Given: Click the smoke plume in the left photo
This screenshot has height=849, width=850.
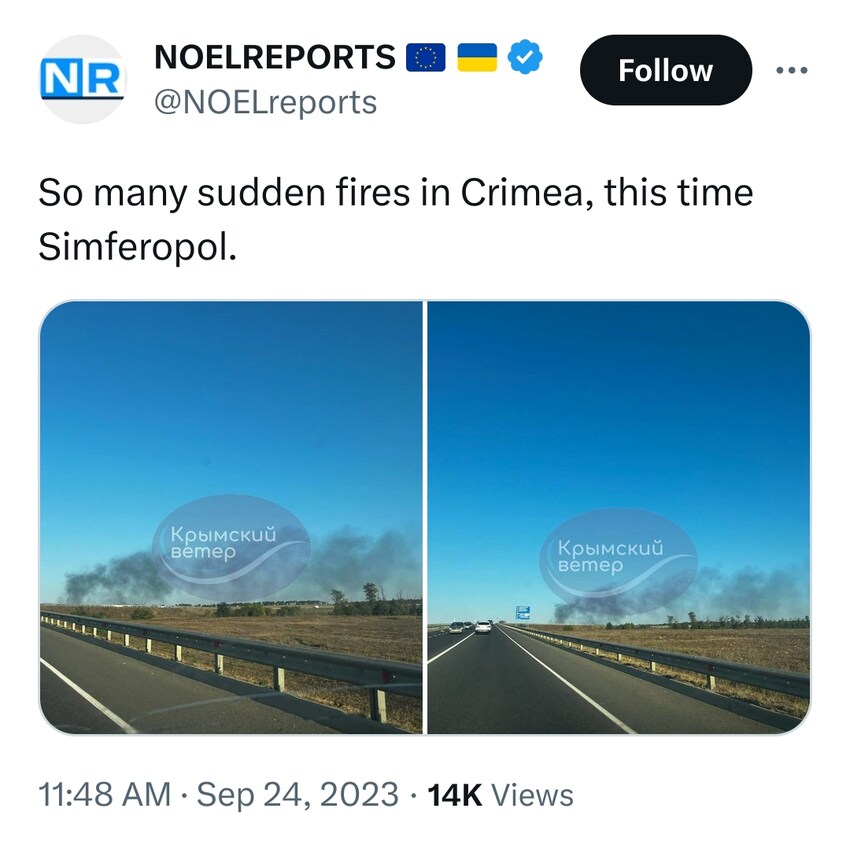Looking at the screenshot, I should 119,579.
